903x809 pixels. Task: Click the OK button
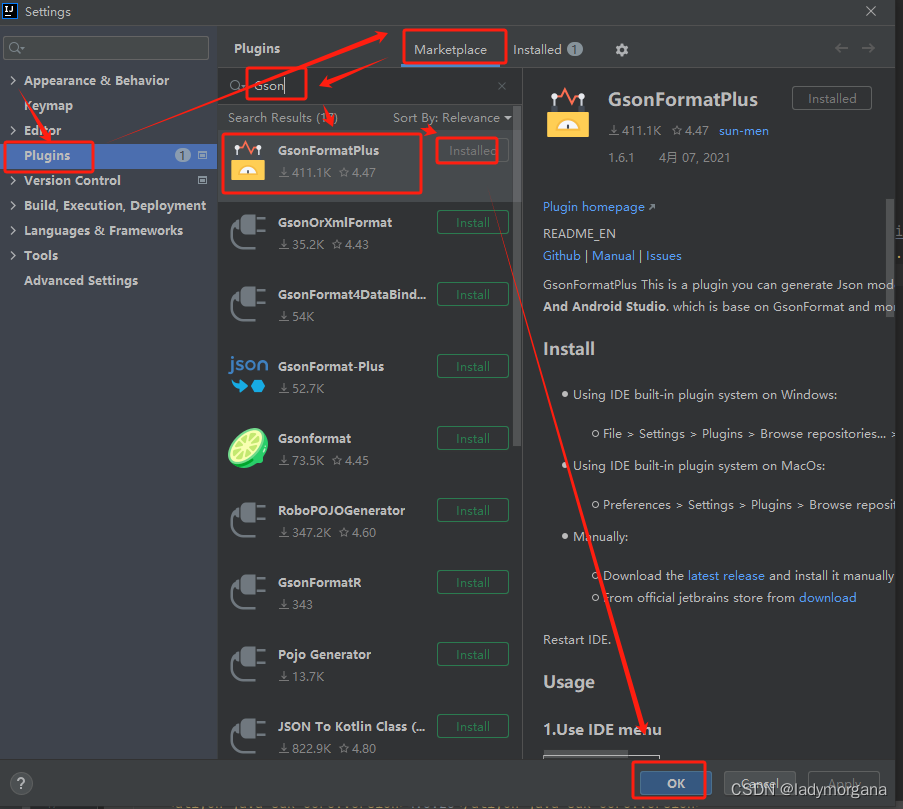(676, 783)
